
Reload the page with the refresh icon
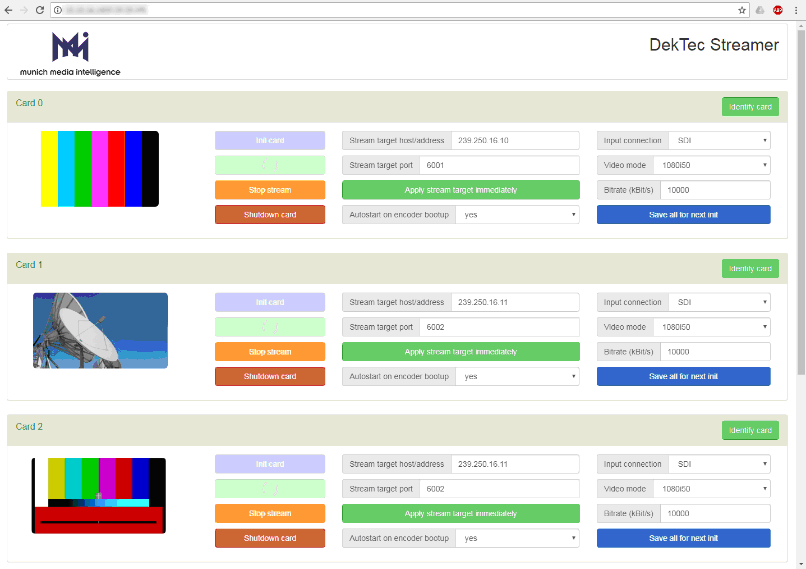pyautogui.click(x=39, y=9)
